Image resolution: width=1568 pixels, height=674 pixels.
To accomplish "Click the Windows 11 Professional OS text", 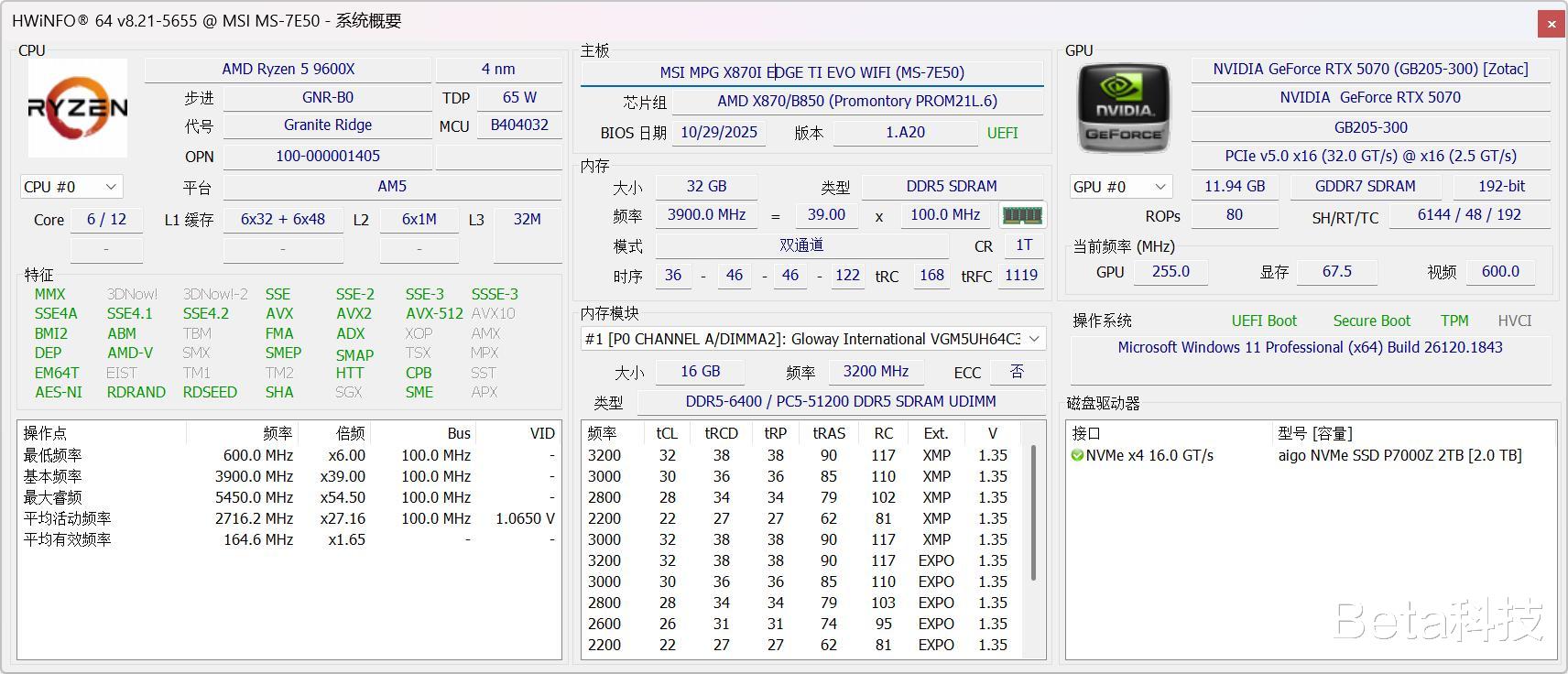I will (x=1310, y=348).
